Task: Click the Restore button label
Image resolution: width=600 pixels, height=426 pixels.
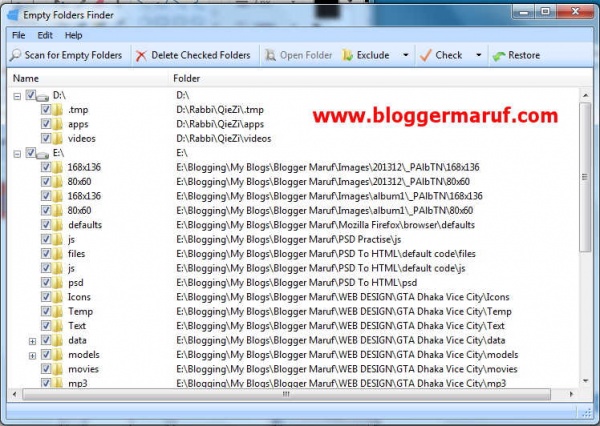Action: 524,55
